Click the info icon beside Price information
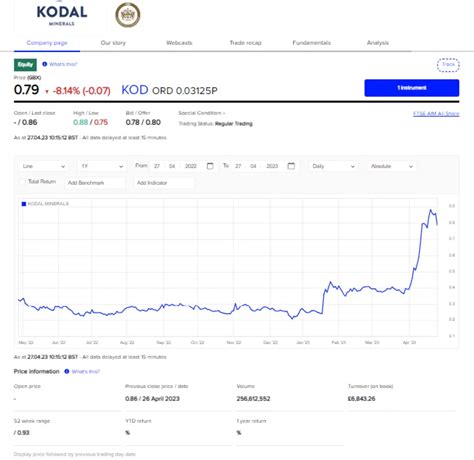Screen dimensions: 474x460 pyautogui.click(x=67, y=371)
